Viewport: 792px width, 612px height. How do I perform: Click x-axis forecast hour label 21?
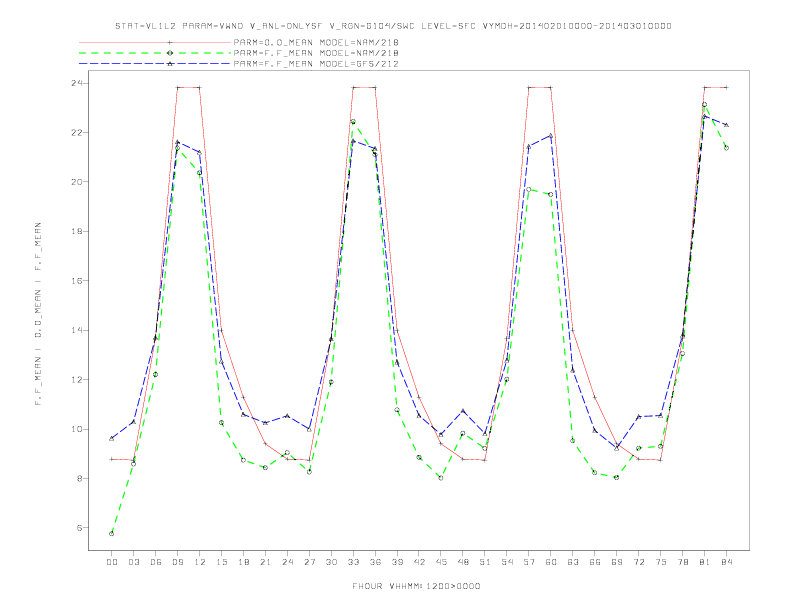(265, 562)
